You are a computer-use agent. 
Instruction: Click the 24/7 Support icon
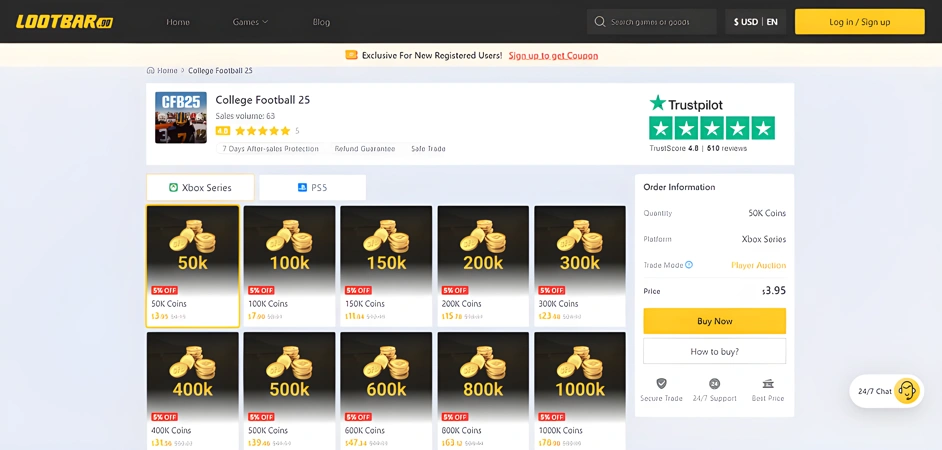click(714, 383)
